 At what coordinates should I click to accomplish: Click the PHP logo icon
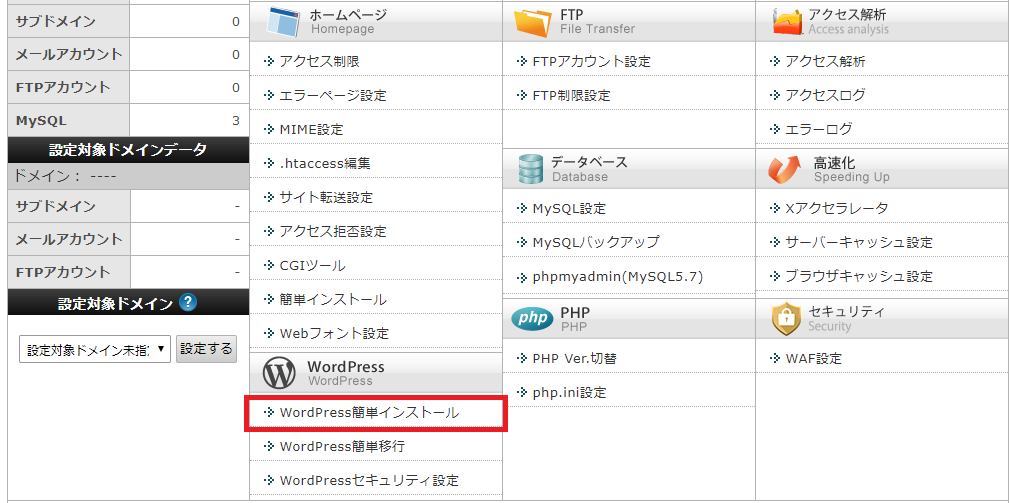point(531,318)
